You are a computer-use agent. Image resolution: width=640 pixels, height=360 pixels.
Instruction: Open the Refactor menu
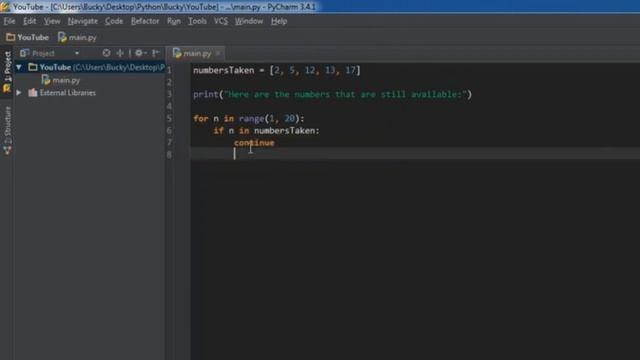pyautogui.click(x=145, y=21)
